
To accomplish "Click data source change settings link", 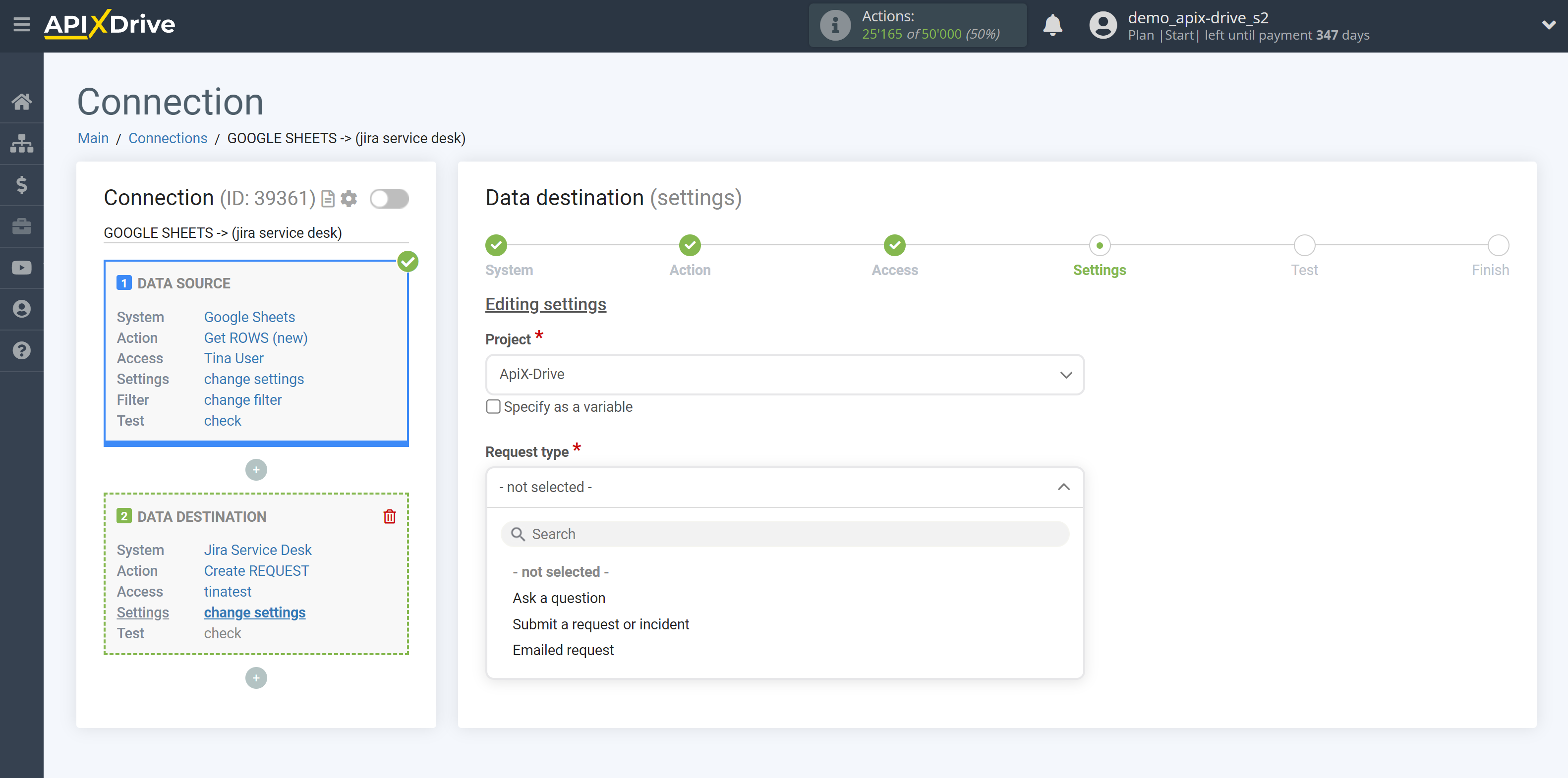I will [254, 379].
